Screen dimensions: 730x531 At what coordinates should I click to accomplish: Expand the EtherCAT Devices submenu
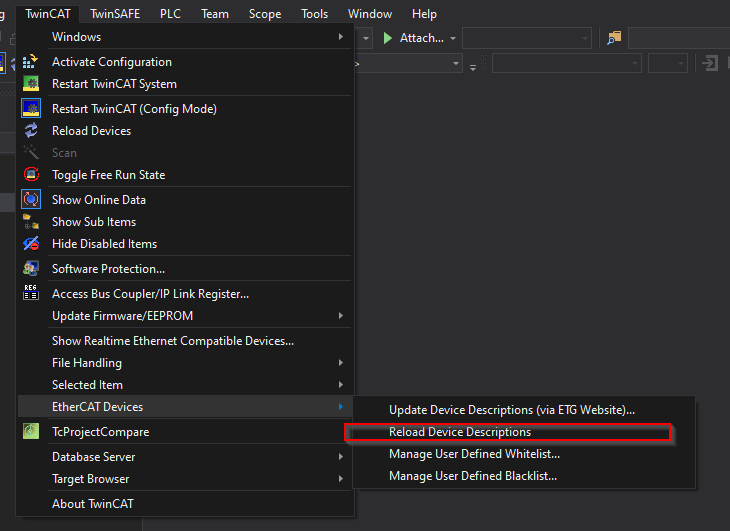(185, 406)
